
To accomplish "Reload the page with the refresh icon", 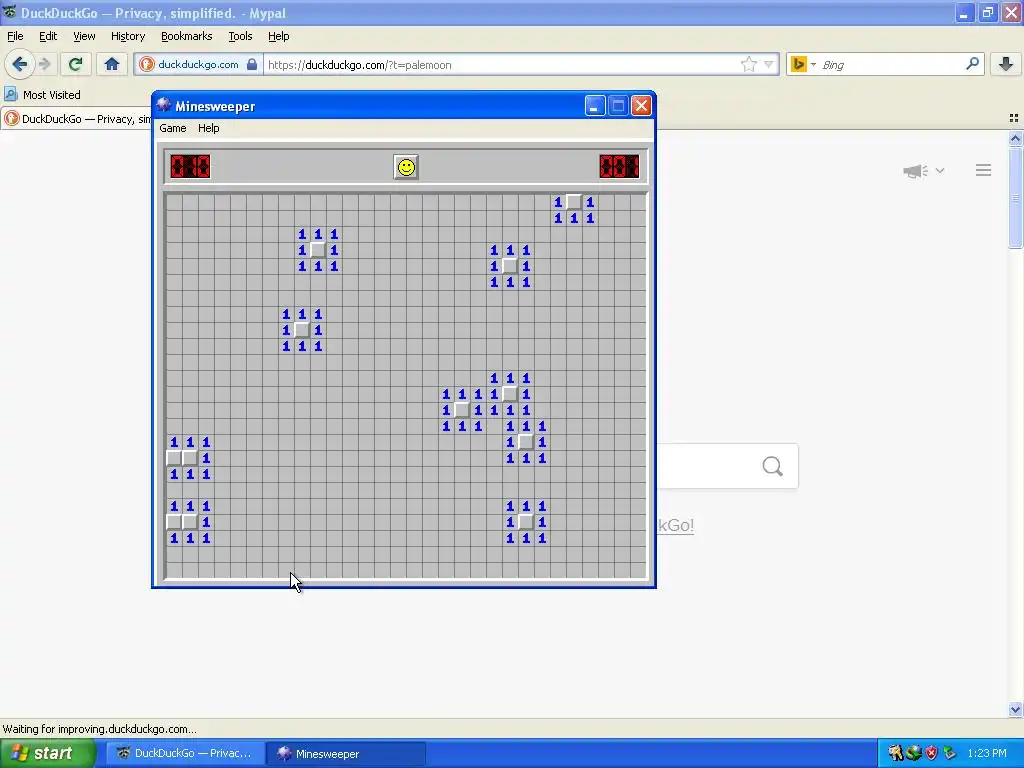I will pyautogui.click(x=76, y=64).
